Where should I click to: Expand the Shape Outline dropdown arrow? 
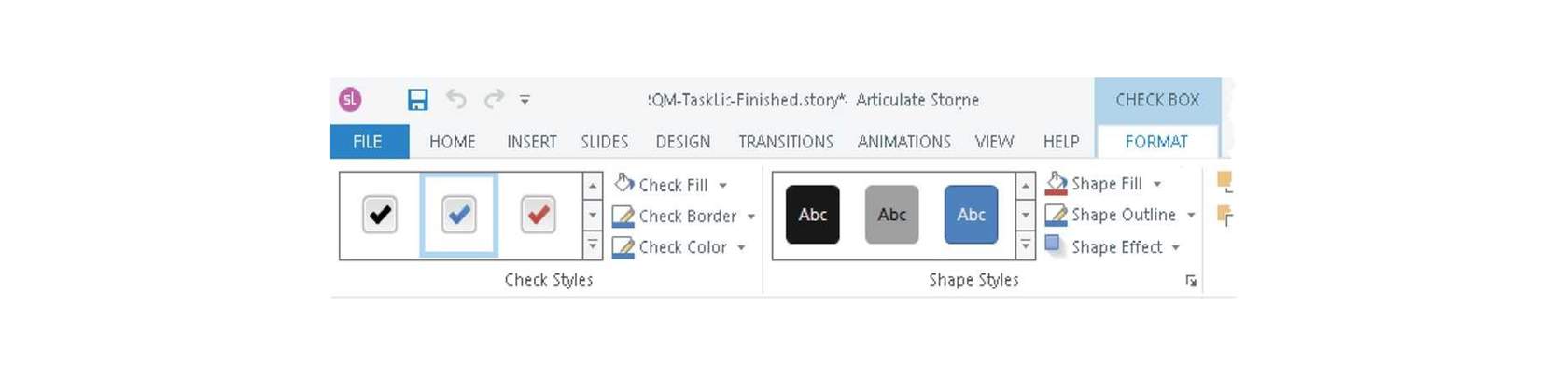point(1191,216)
